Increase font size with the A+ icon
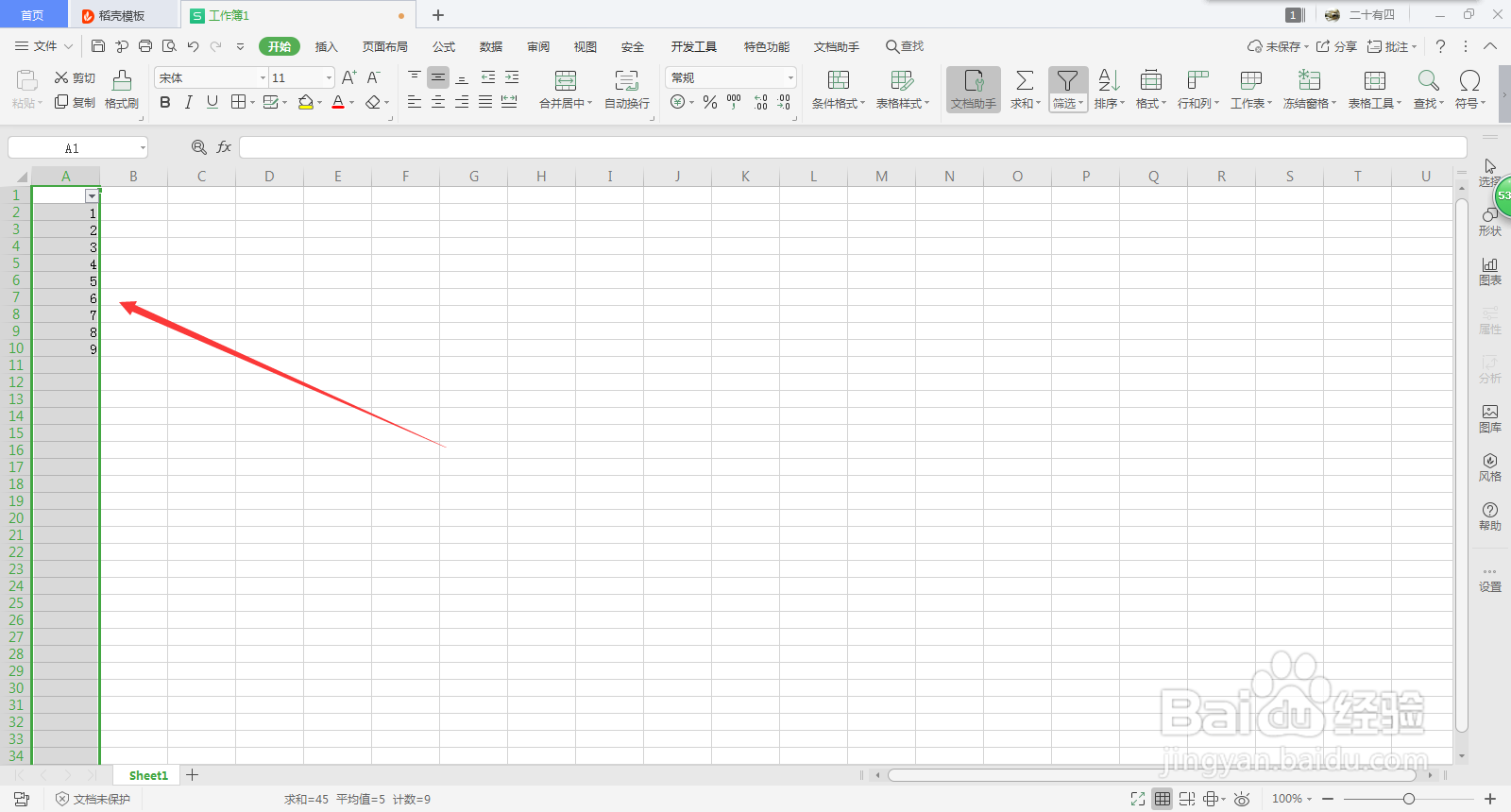 tap(349, 77)
